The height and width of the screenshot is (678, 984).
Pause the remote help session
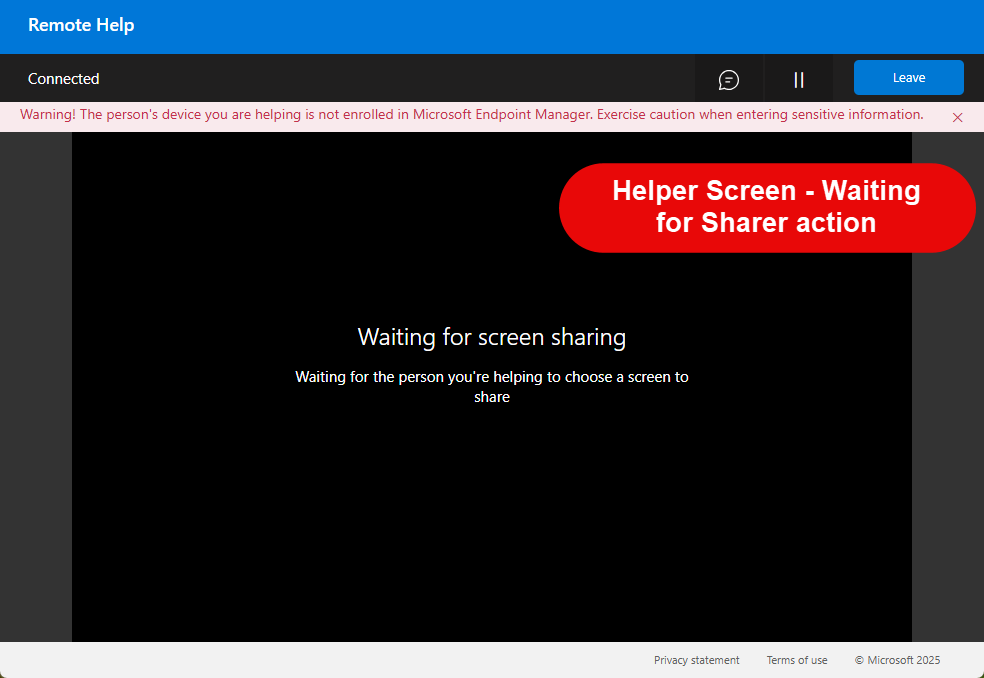tap(799, 79)
